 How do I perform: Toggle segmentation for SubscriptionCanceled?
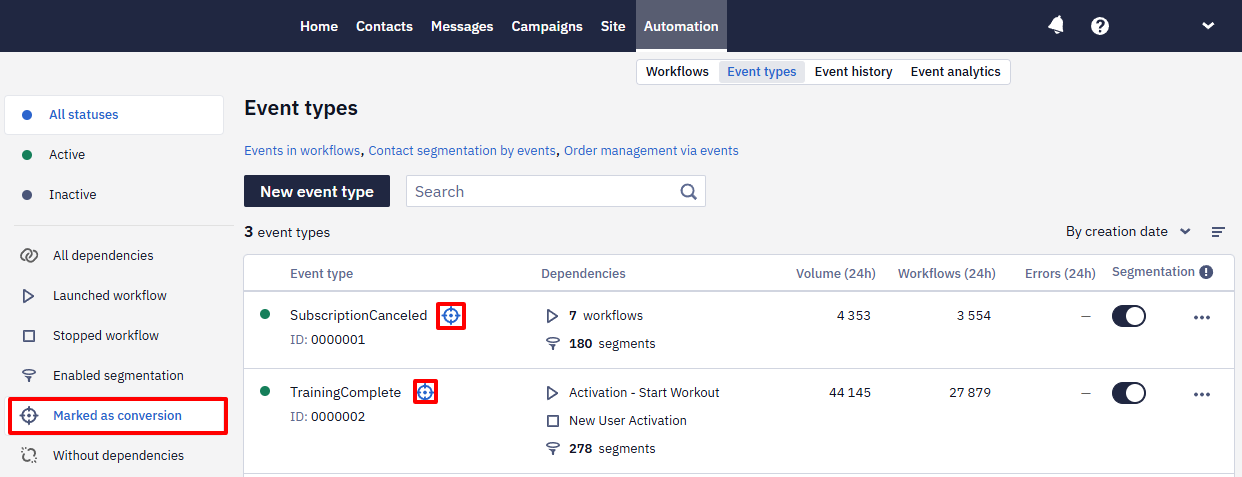click(x=1129, y=316)
